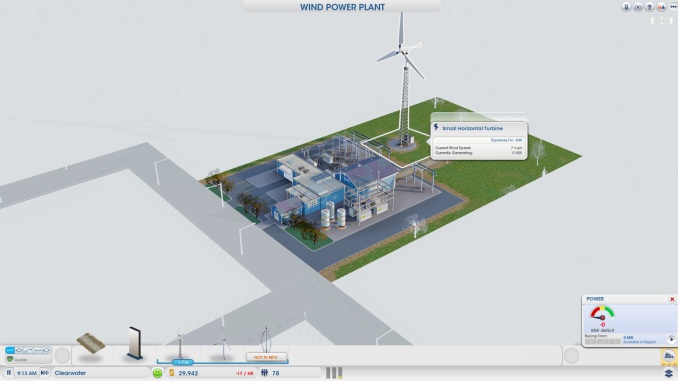The width and height of the screenshot is (678, 381).
Task: Expand the regional power arrow button
Action: pos(671,339)
